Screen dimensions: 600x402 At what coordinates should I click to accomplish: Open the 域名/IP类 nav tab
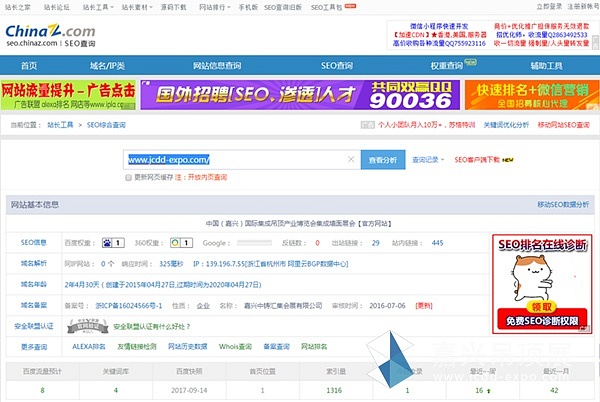(107, 66)
